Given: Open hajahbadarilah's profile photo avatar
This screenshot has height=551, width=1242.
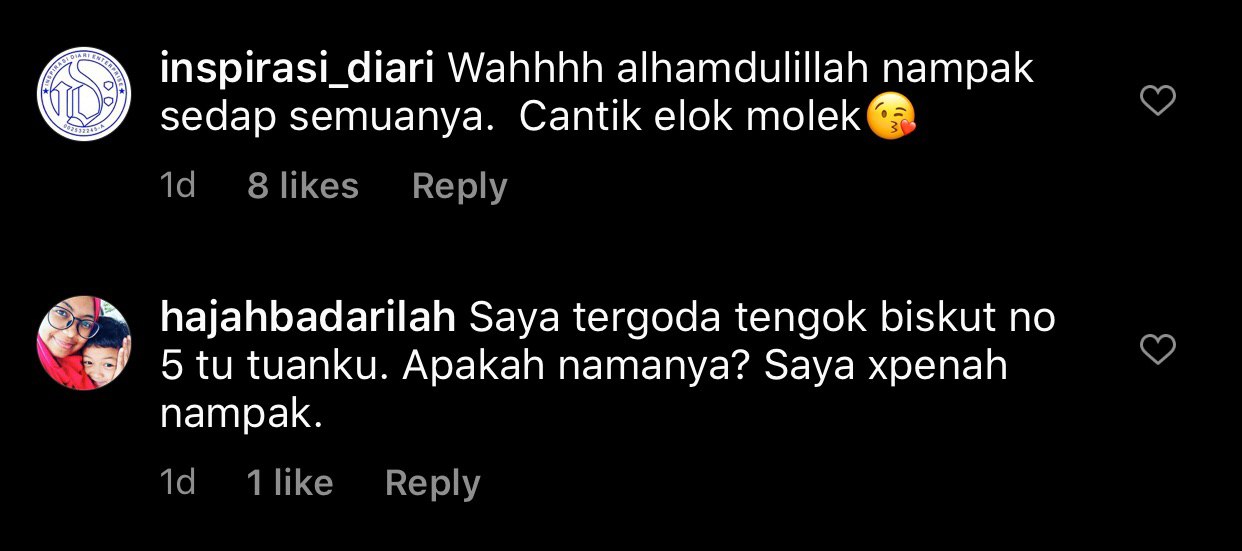Looking at the screenshot, I should tap(84, 343).
